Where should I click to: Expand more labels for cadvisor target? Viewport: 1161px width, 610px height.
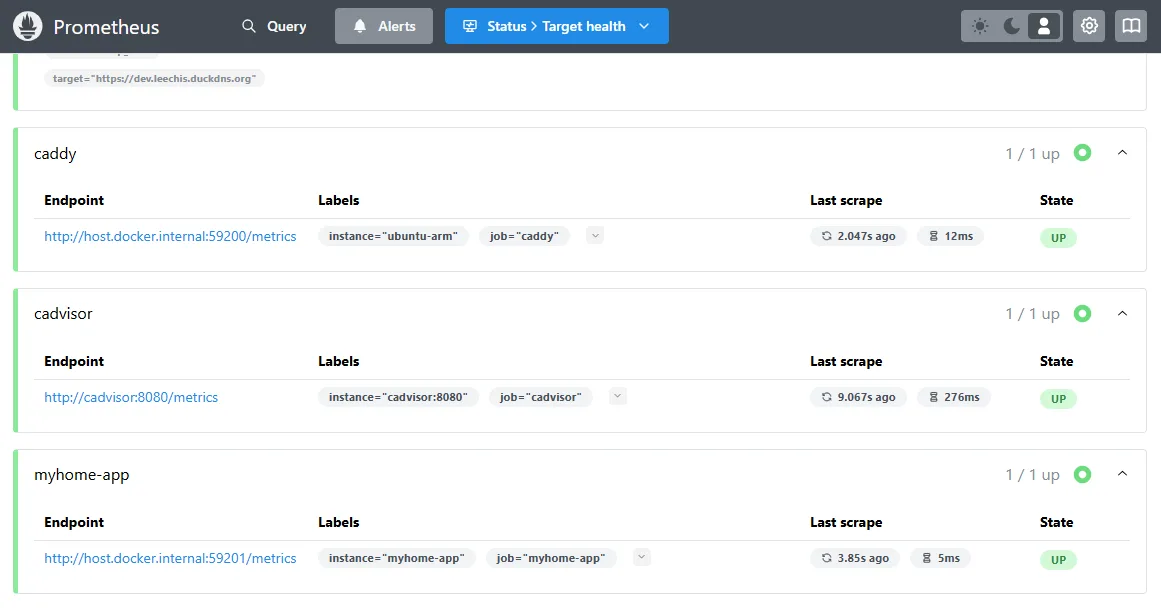(618, 396)
